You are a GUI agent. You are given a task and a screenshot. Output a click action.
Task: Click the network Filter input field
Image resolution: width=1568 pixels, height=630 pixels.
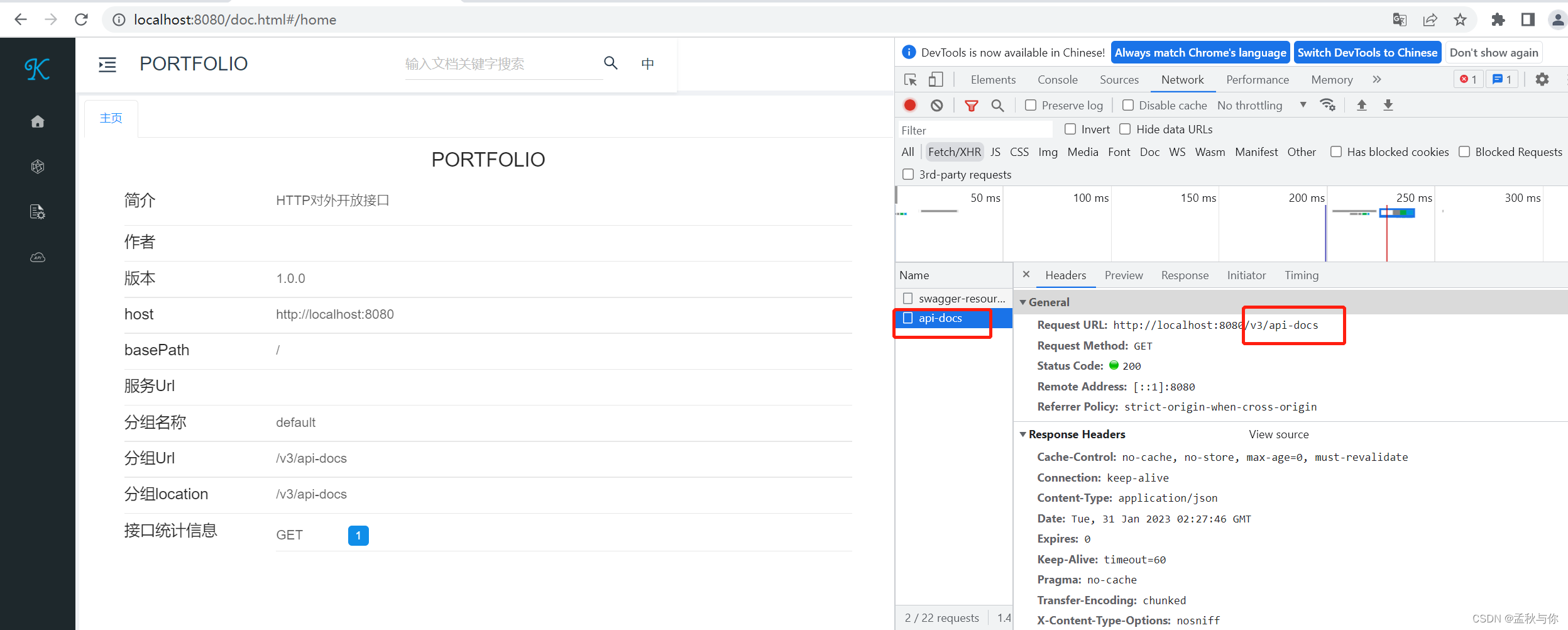point(975,130)
